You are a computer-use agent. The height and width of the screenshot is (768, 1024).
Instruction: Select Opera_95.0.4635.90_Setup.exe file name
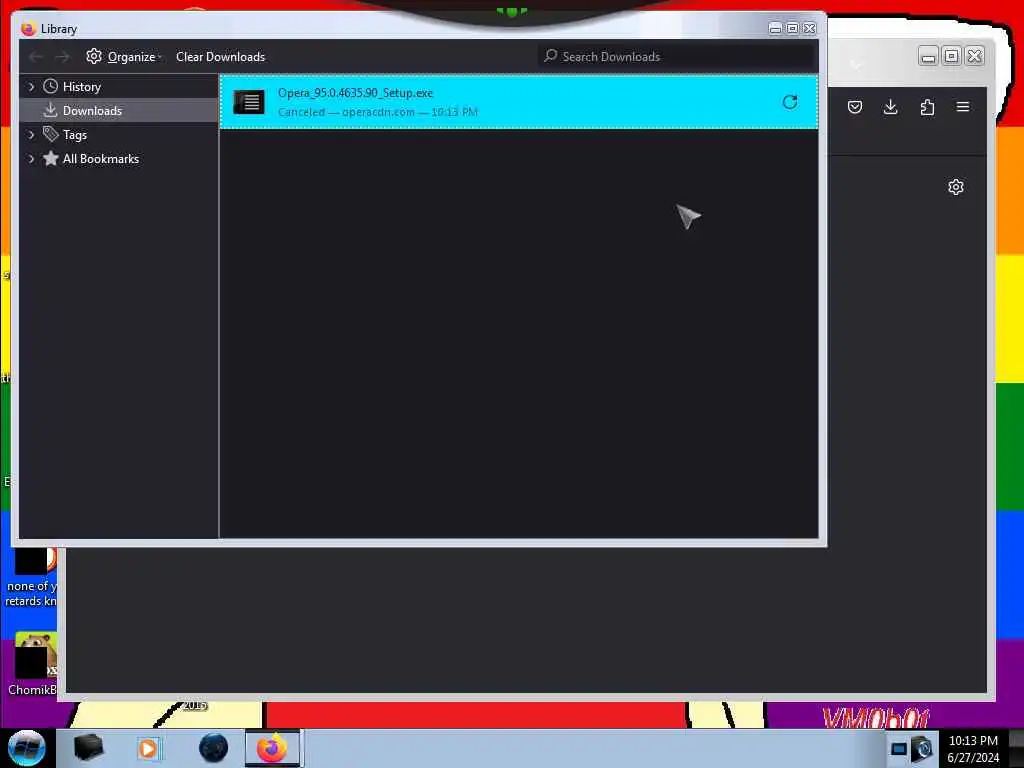355,93
